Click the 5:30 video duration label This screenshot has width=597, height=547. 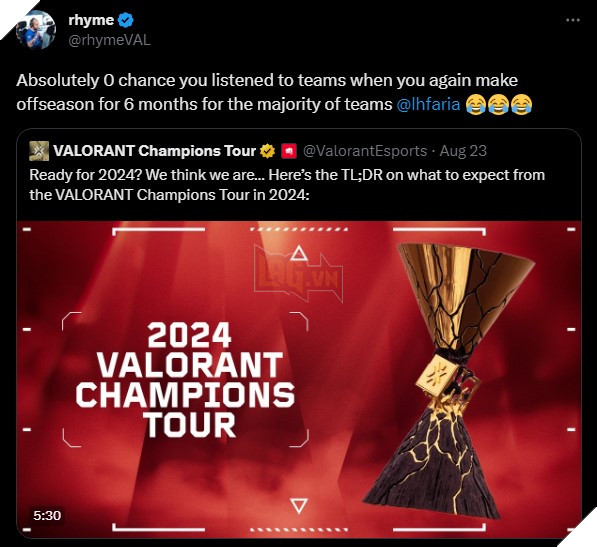pos(47,515)
